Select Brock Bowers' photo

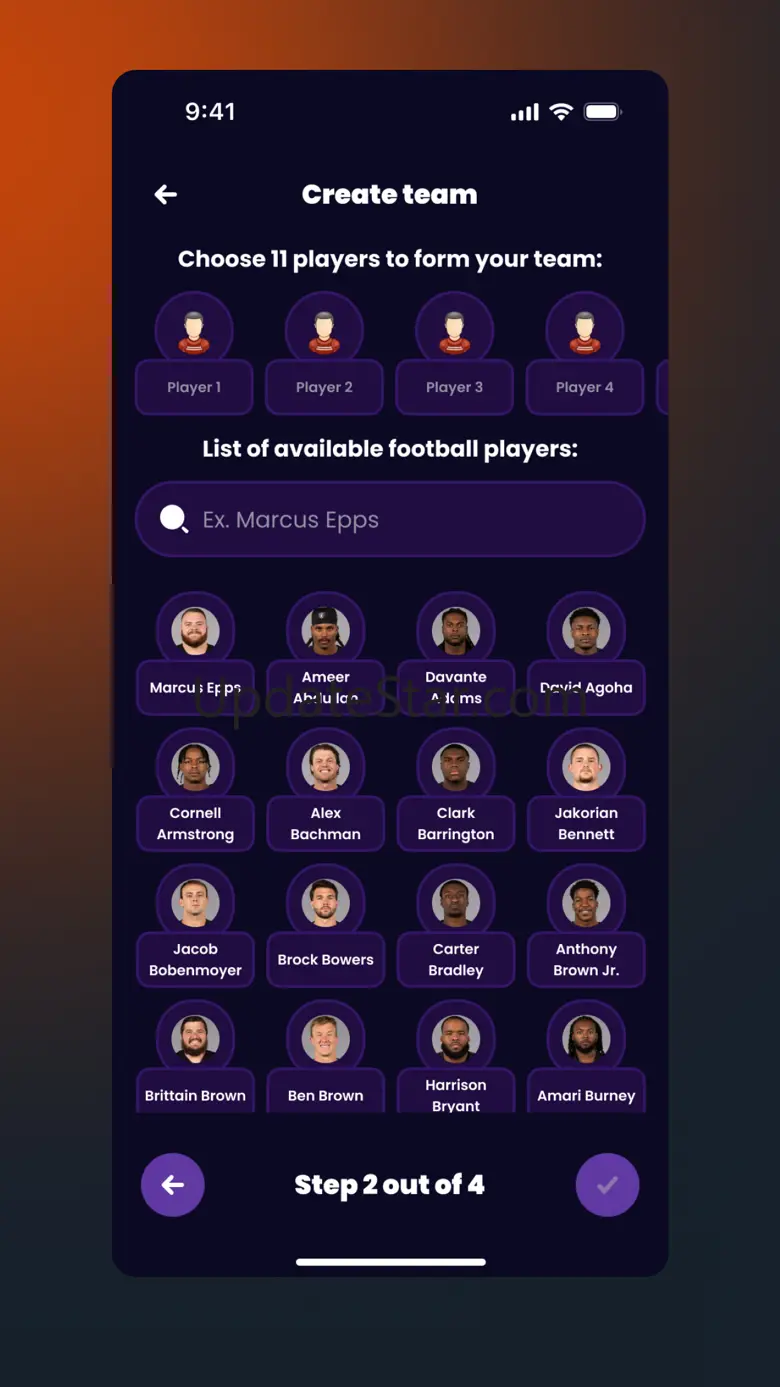[x=325, y=903]
